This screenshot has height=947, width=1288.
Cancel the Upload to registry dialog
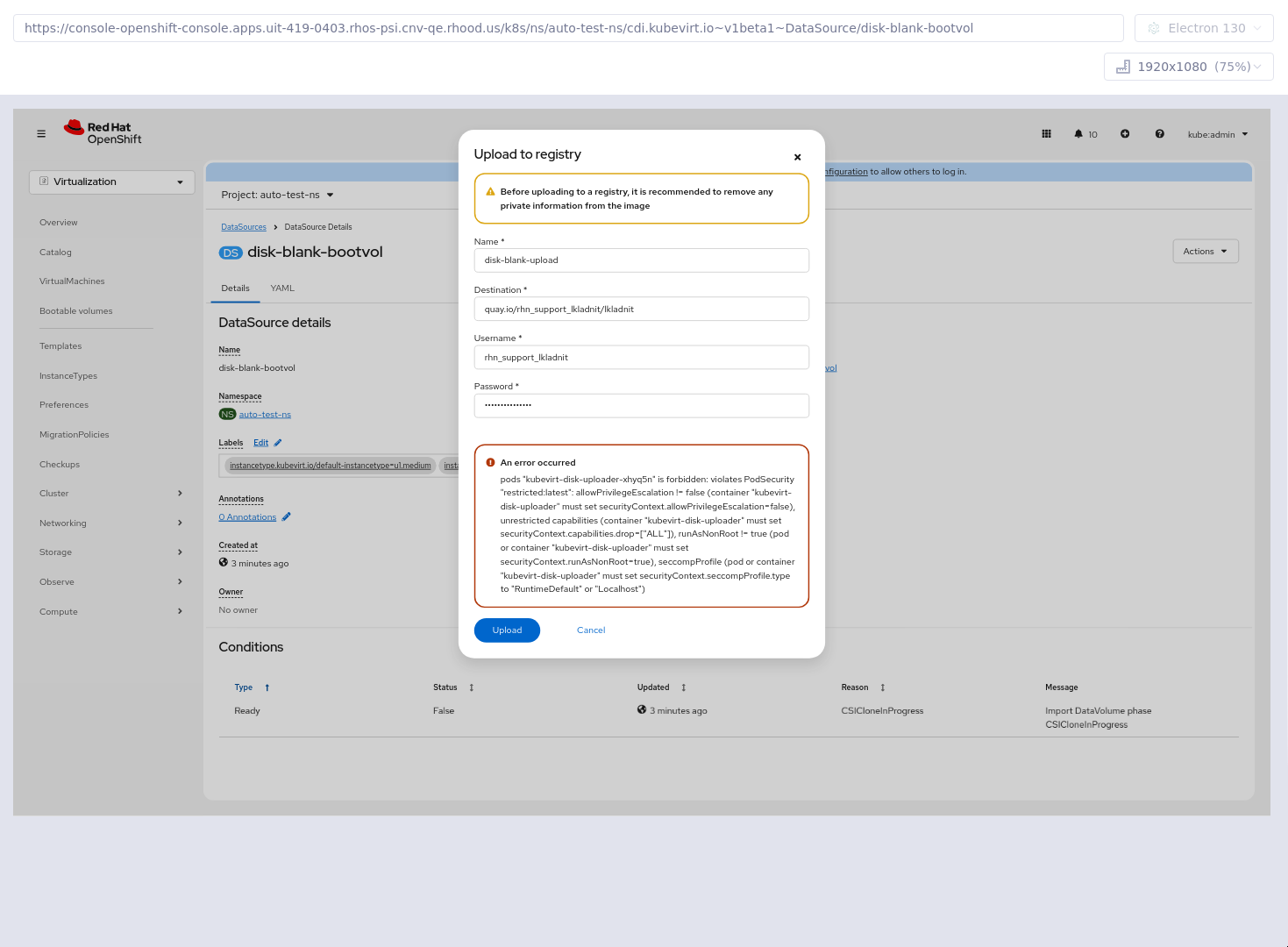591,630
